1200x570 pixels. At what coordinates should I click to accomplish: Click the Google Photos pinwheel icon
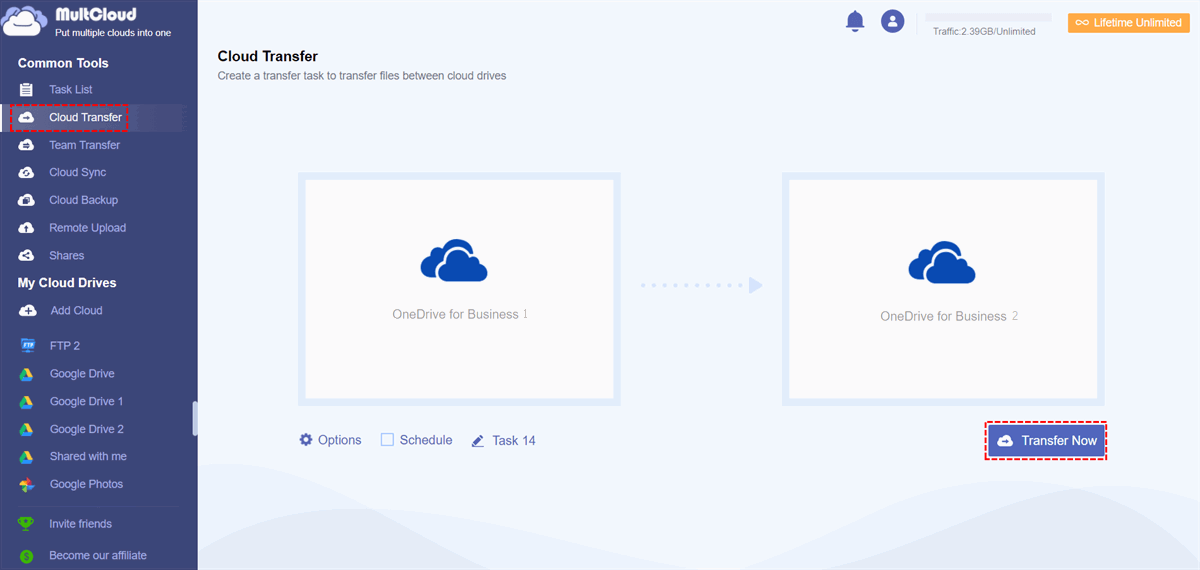(x=28, y=485)
